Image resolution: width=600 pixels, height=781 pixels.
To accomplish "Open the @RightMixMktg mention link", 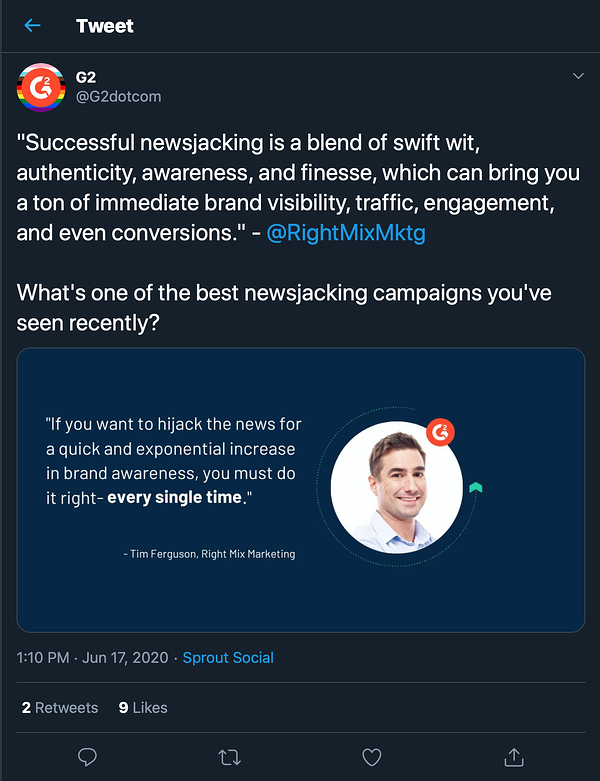I will click(x=346, y=233).
